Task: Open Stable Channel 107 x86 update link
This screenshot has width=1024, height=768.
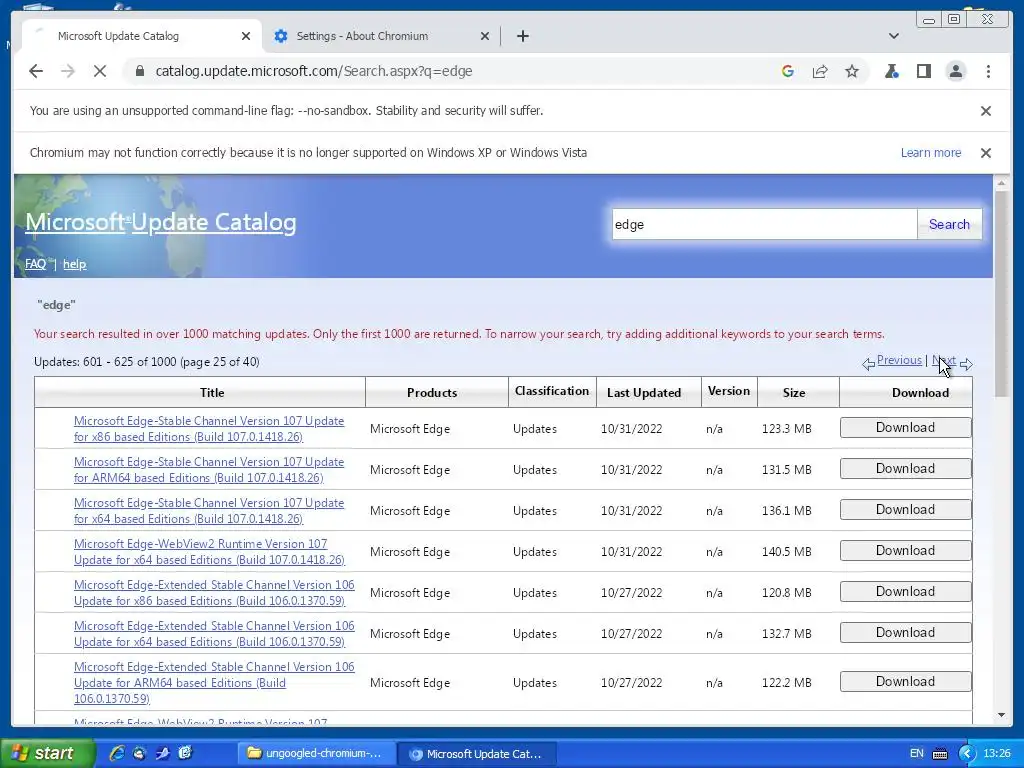Action: (x=209, y=429)
